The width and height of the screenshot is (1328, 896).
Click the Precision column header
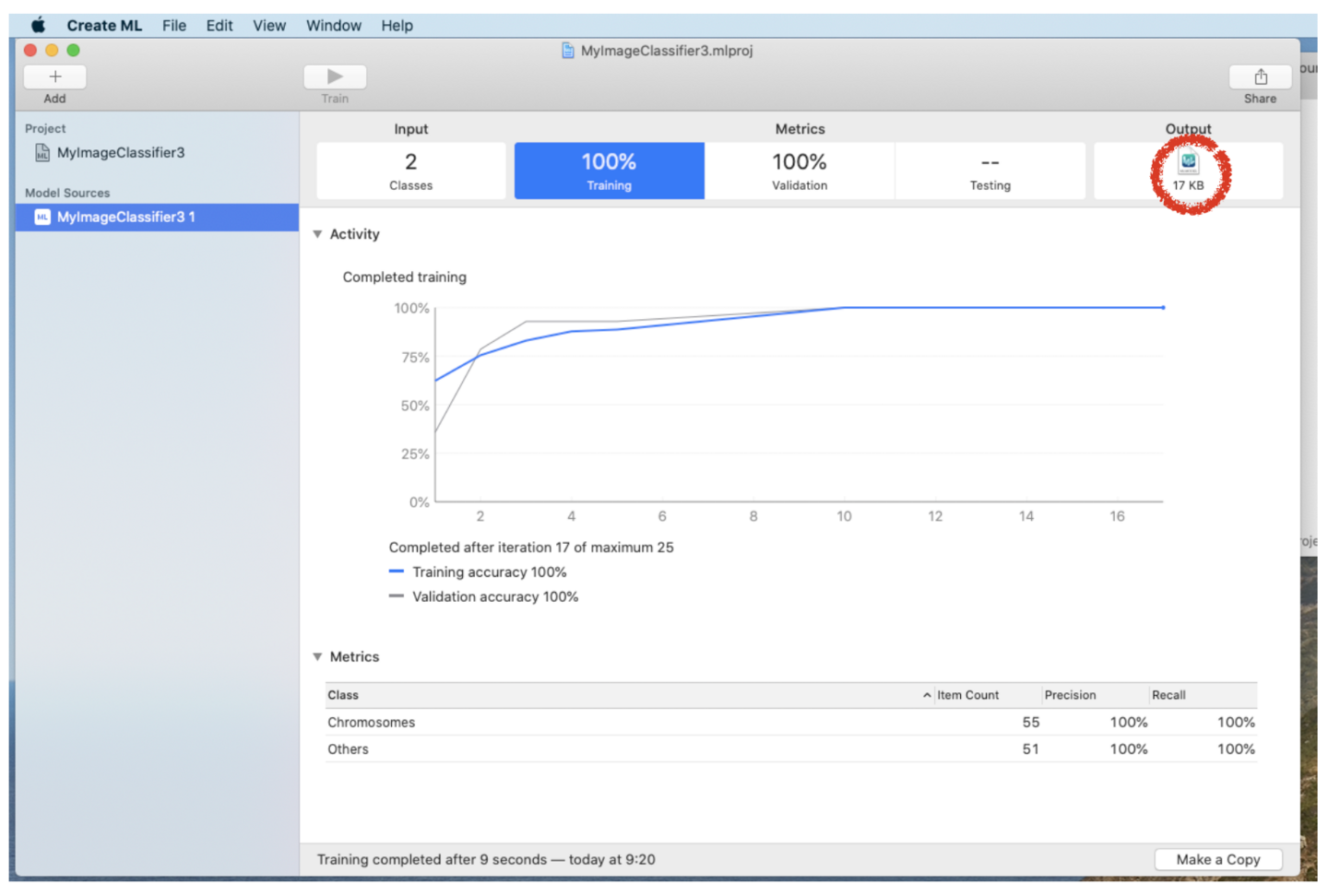(x=1070, y=695)
